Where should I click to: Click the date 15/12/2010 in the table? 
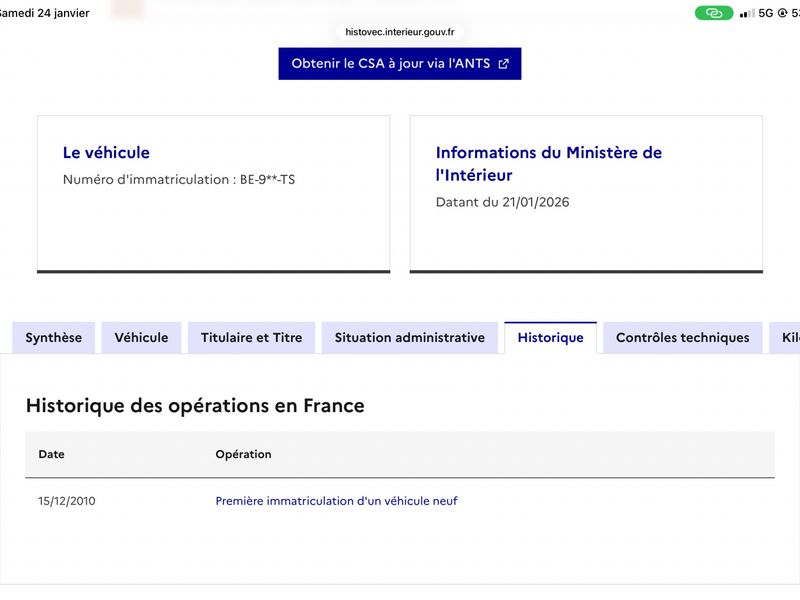67,501
